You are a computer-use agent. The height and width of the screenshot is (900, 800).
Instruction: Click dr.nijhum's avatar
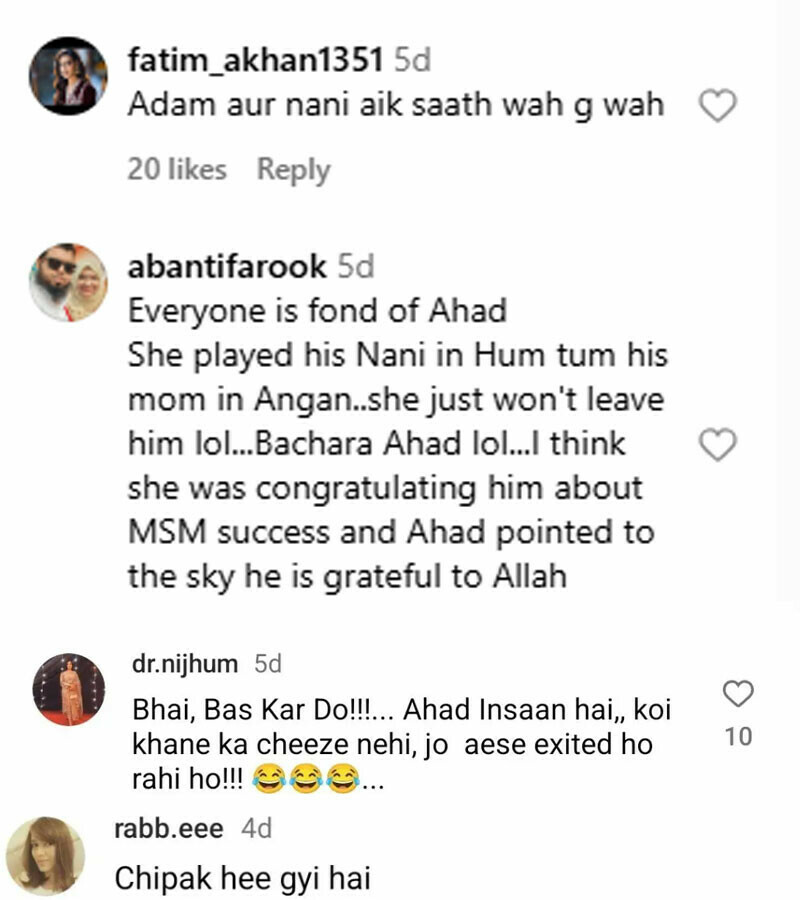point(68,690)
